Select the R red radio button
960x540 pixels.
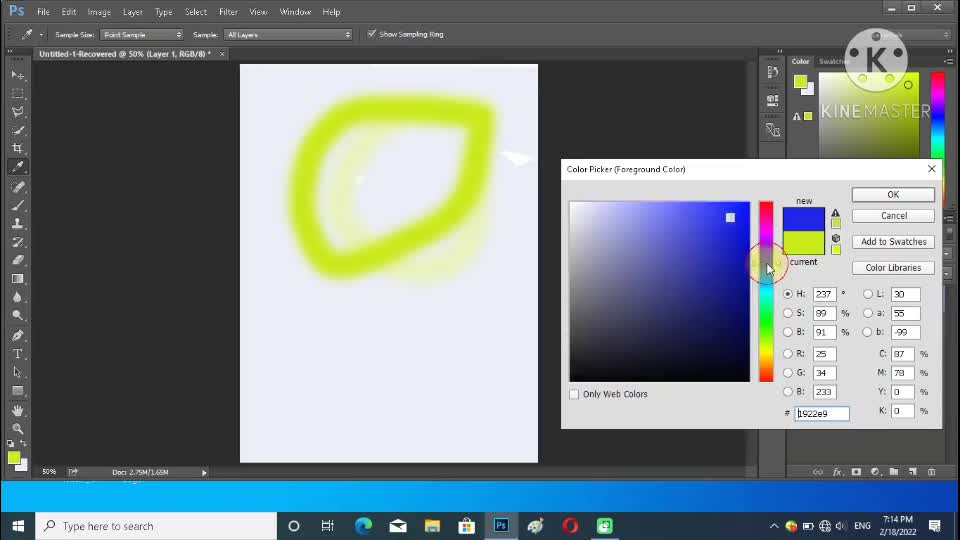click(x=788, y=354)
